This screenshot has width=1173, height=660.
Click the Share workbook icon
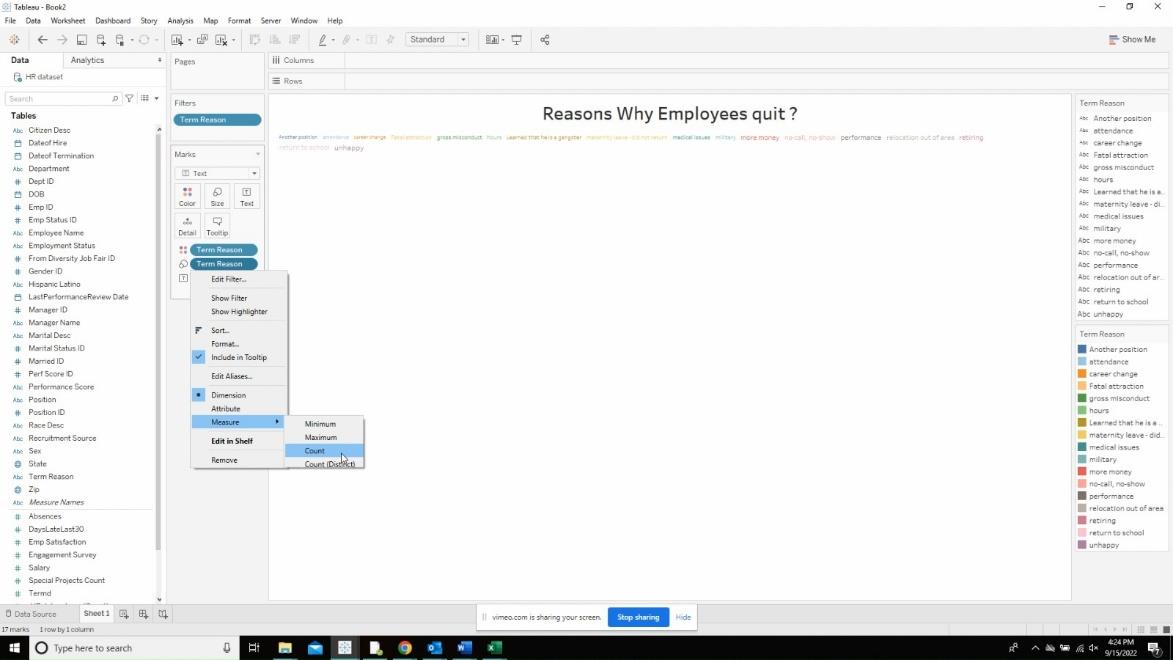coord(545,40)
